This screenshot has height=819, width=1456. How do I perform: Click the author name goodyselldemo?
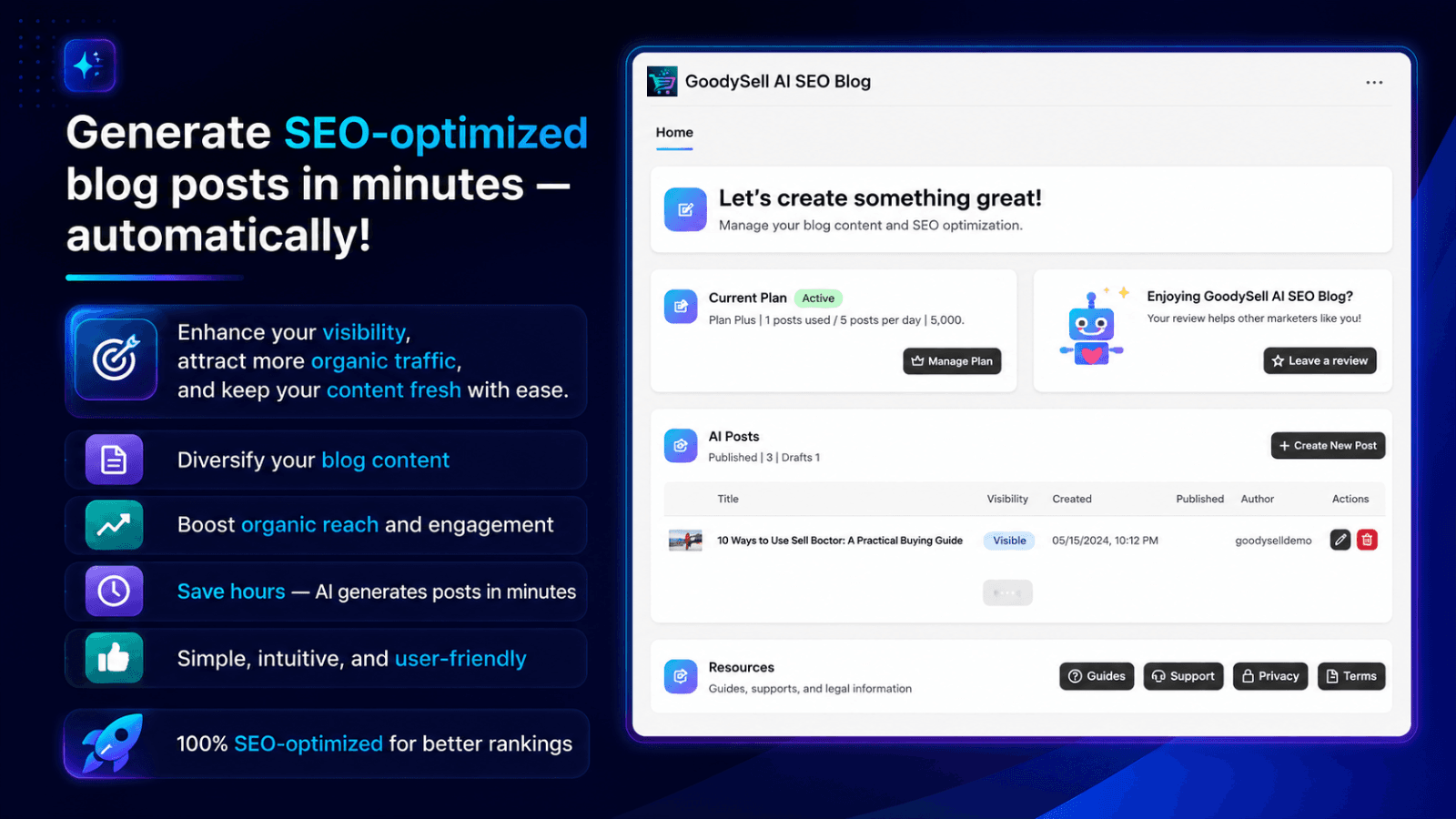click(x=1273, y=541)
